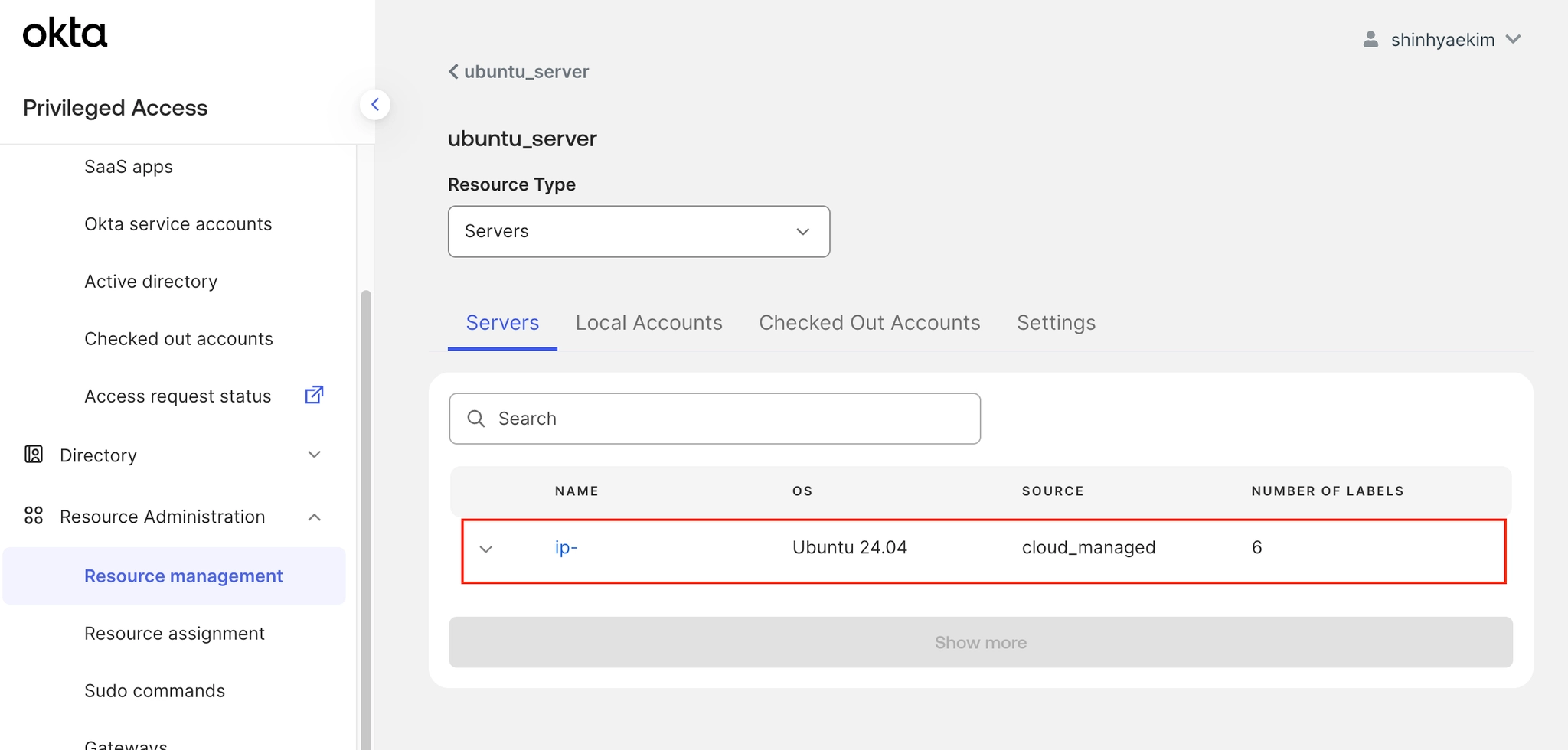Click the Okta logo
This screenshot has height=750, width=1568.
tap(65, 34)
